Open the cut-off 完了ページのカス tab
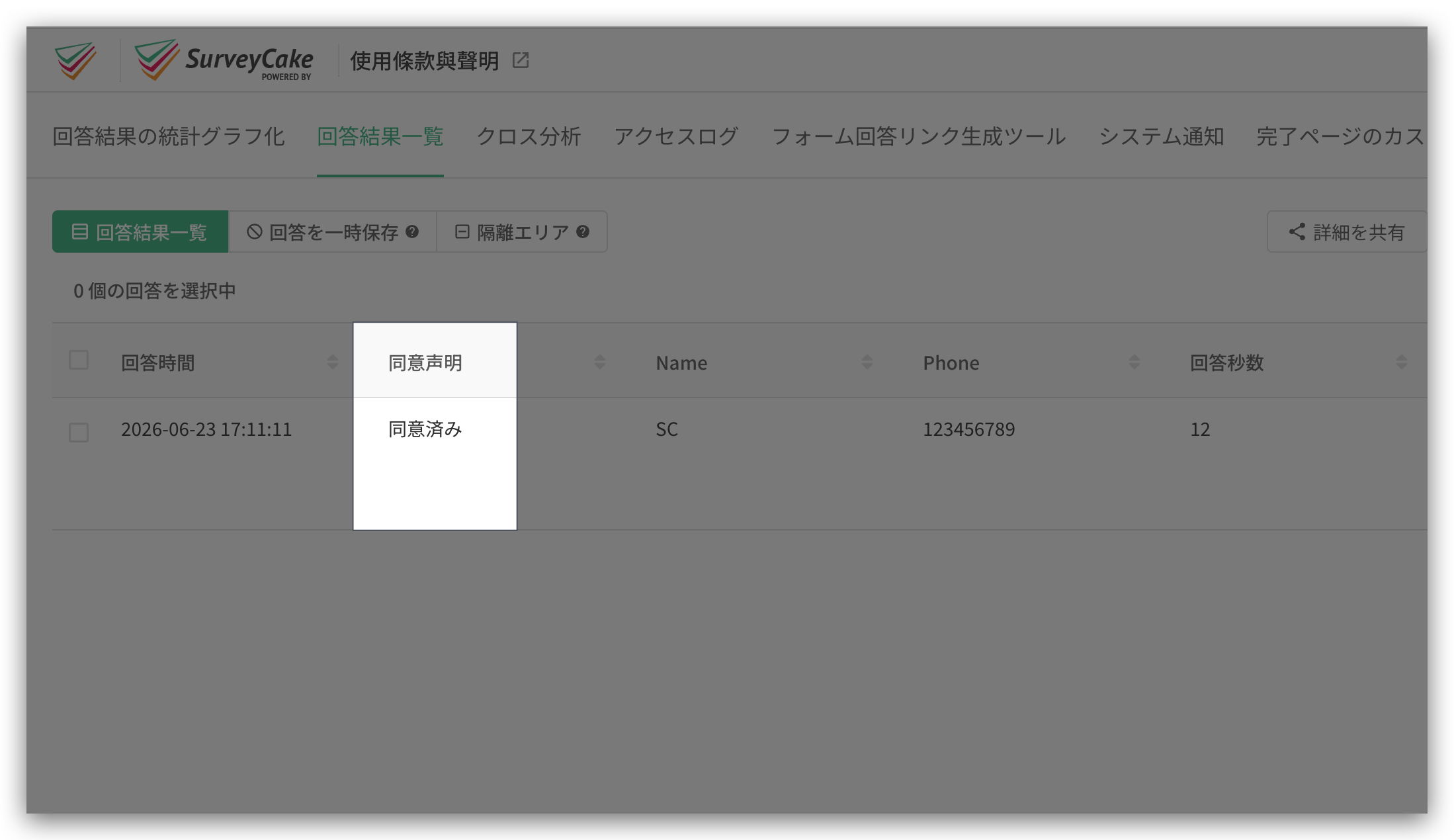 click(x=1340, y=136)
